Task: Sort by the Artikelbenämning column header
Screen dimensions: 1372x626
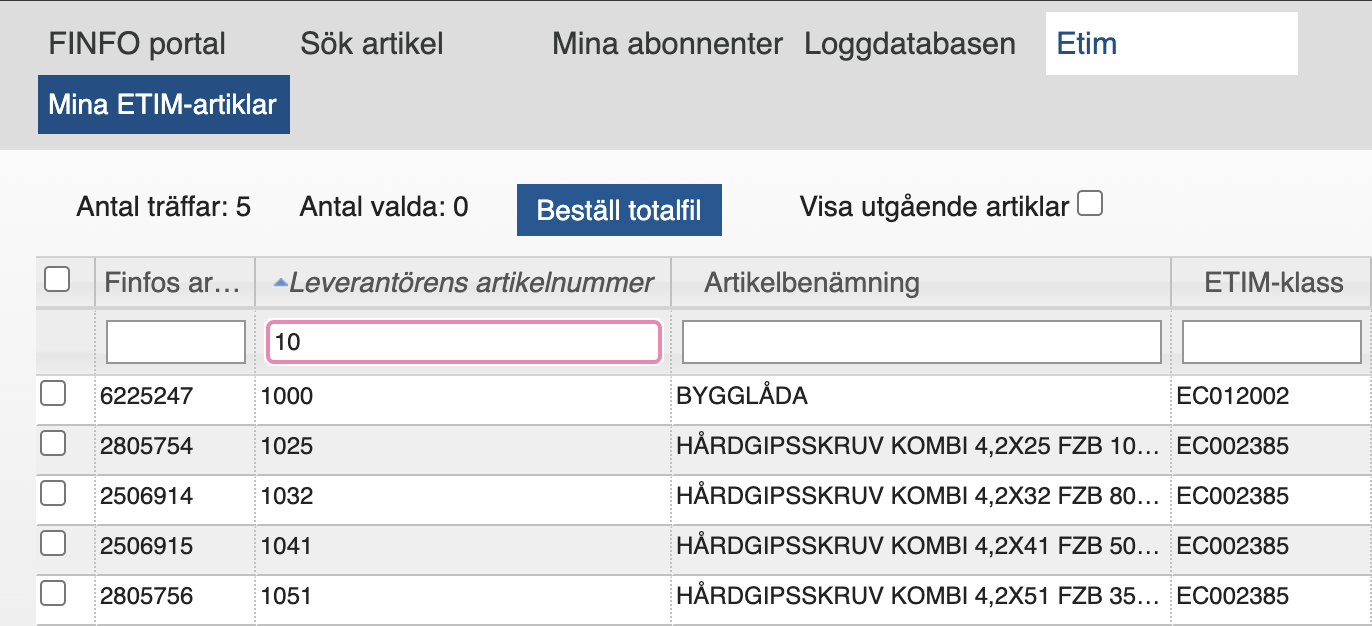Action: point(811,283)
